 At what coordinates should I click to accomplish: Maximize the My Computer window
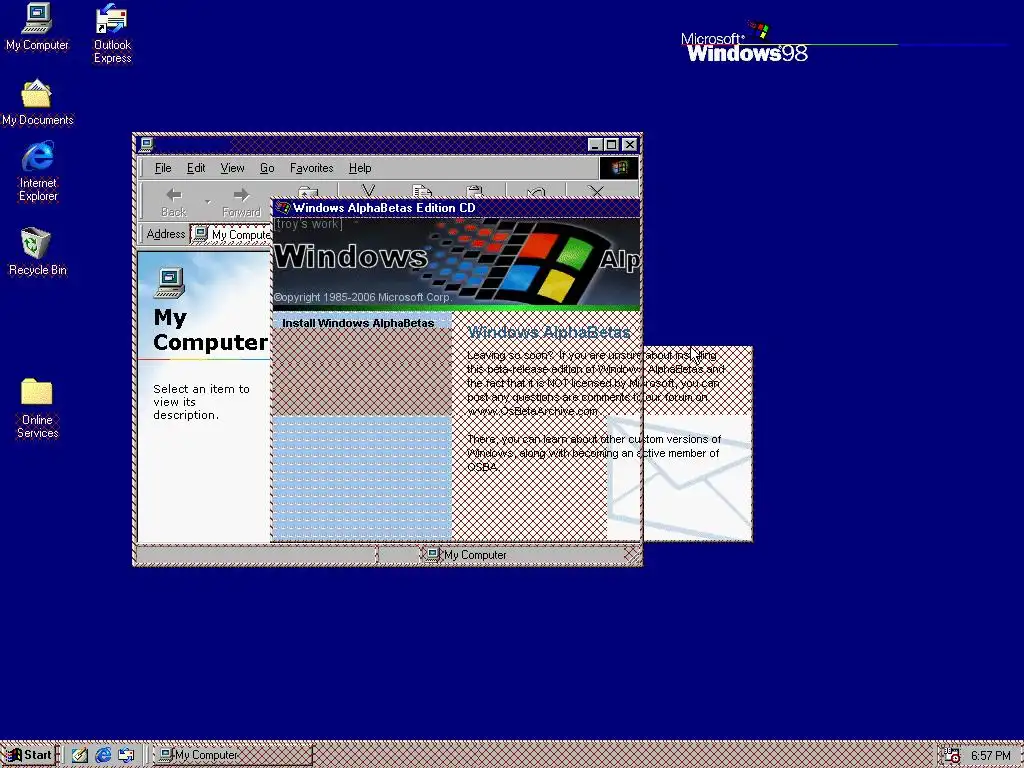611,144
